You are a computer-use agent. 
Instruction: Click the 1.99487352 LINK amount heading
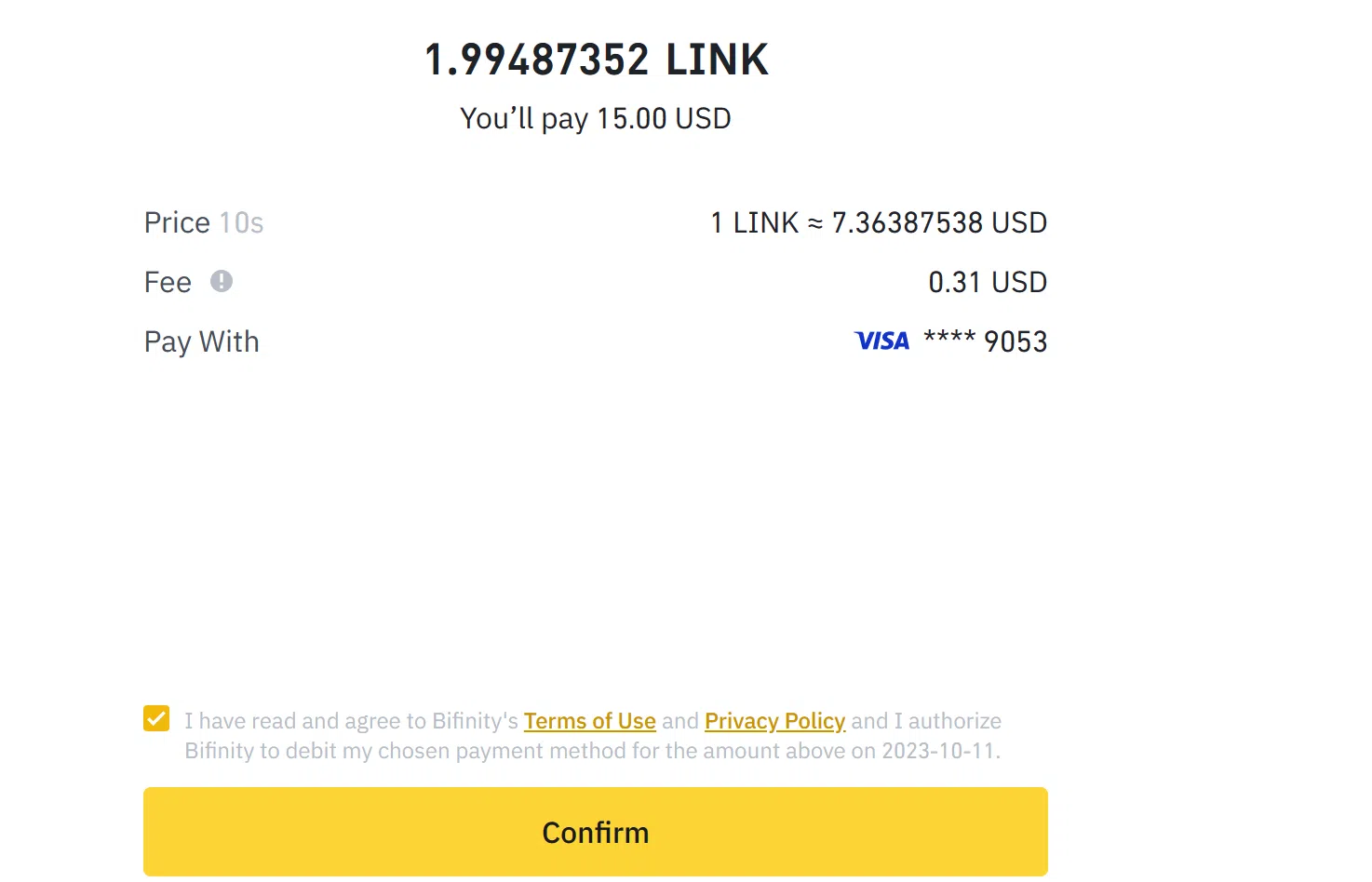tap(596, 60)
